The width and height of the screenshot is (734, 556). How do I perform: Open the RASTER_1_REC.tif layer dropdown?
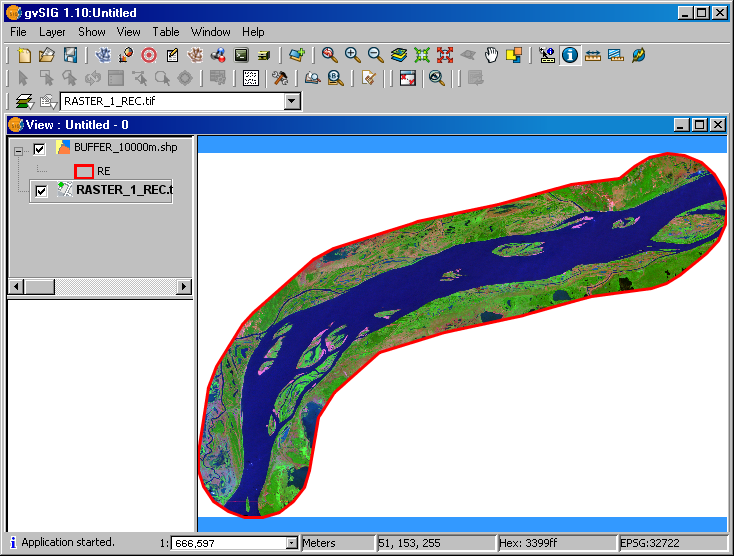[x=292, y=101]
